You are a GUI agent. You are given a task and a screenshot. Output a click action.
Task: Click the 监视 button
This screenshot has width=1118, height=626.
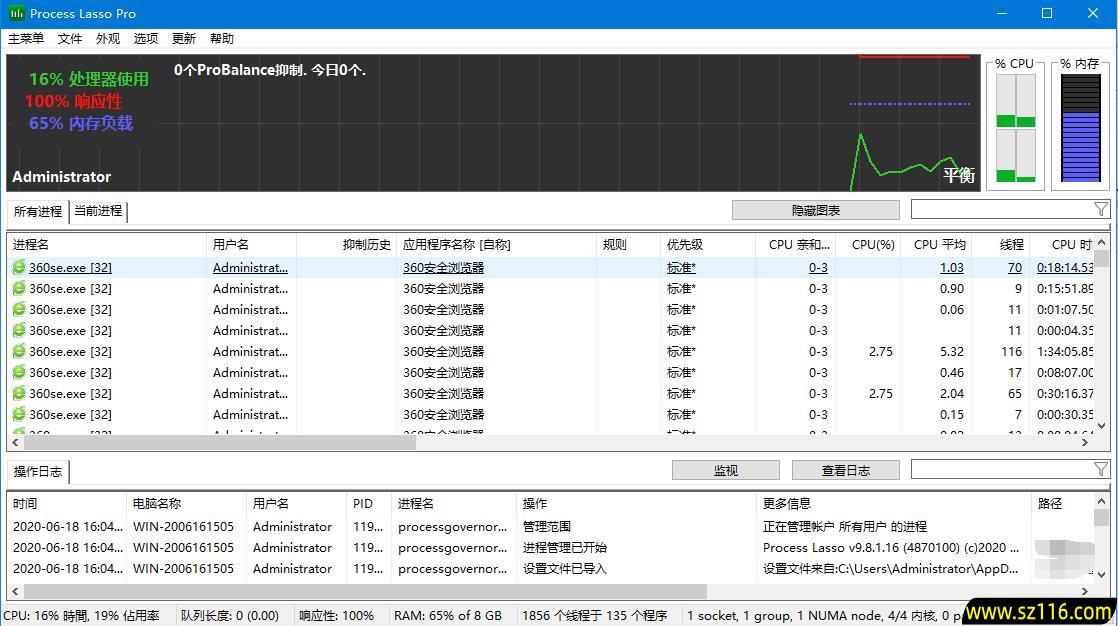coord(725,470)
